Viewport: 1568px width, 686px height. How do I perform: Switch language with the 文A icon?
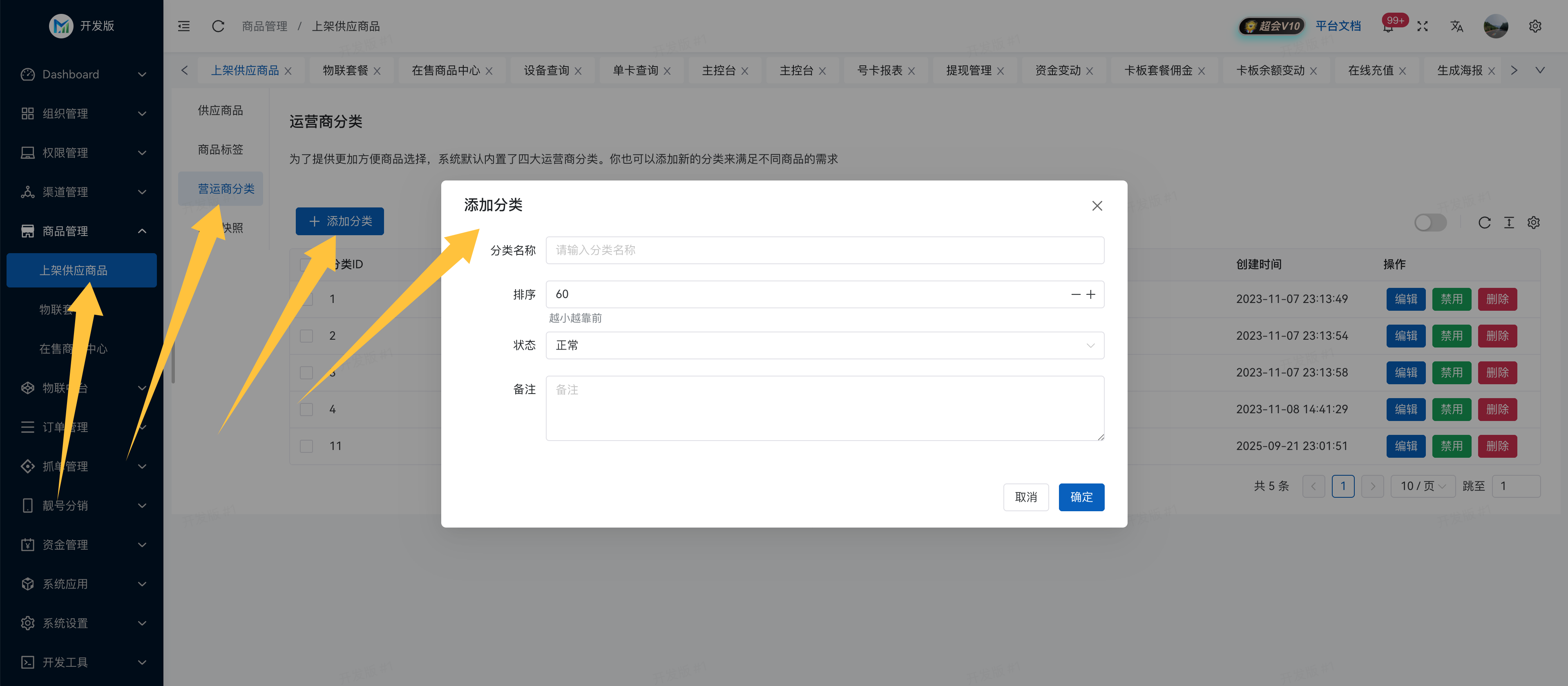coord(1456,26)
